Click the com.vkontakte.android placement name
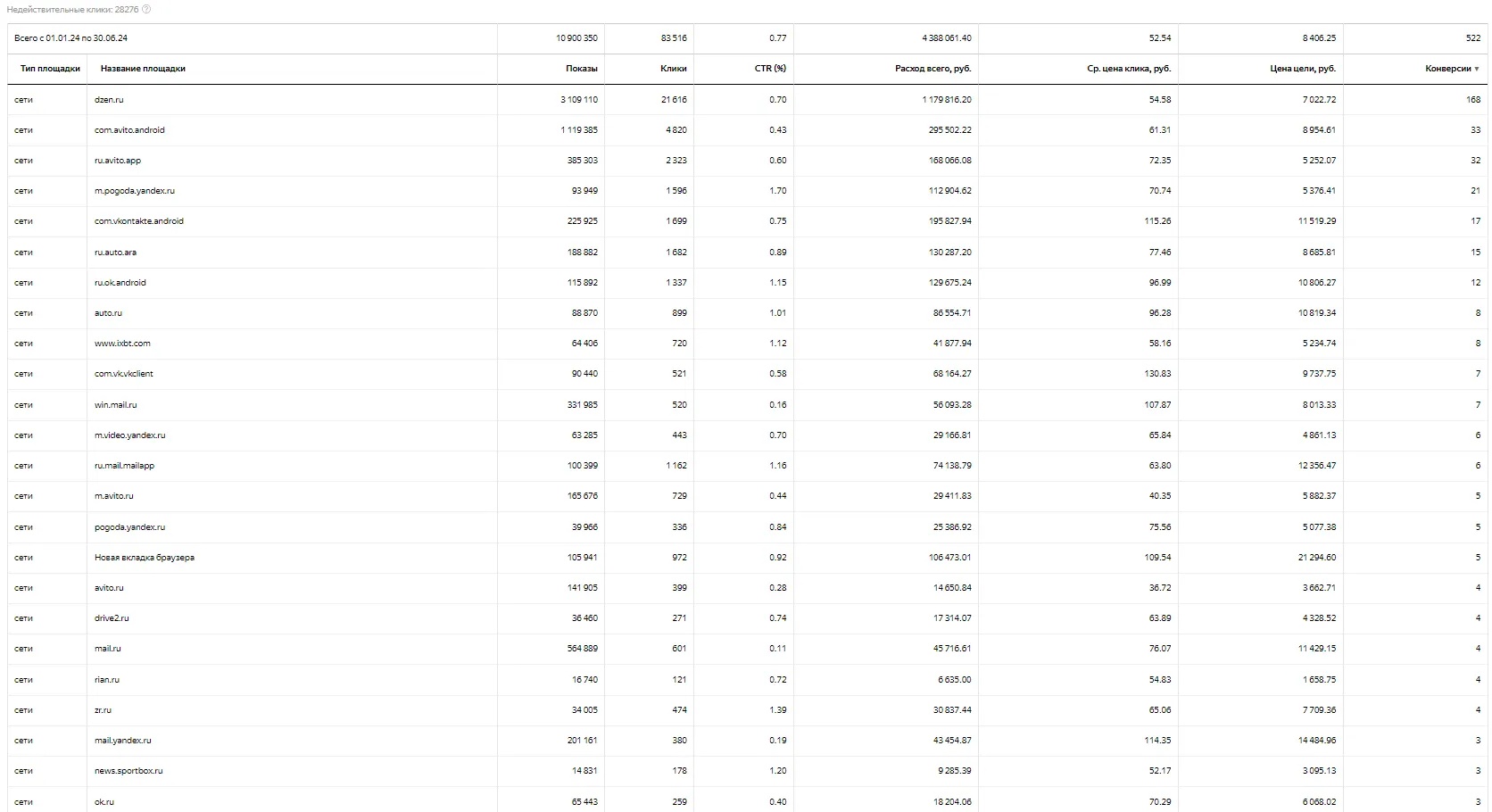1492x812 pixels. (139, 221)
